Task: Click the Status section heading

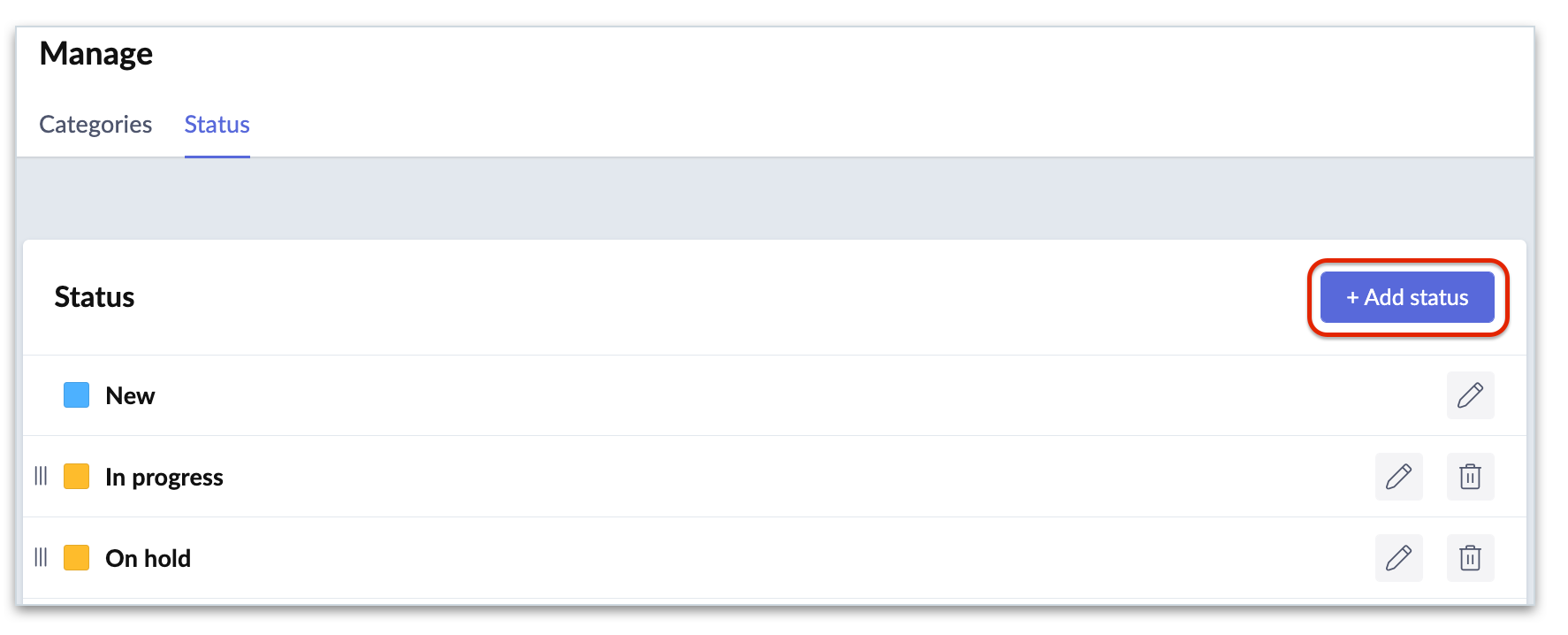Action: click(x=95, y=297)
